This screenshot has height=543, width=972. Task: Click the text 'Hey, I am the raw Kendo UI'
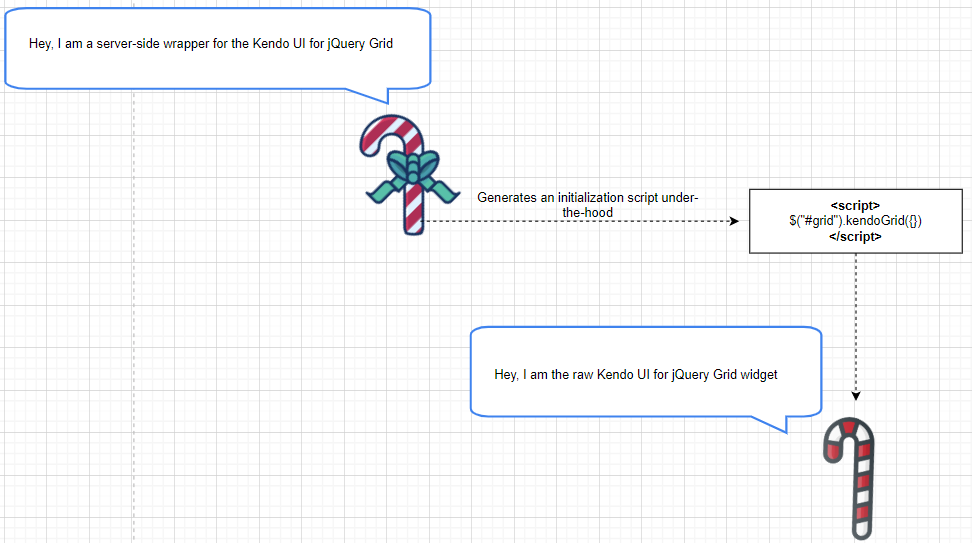(575, 374)
